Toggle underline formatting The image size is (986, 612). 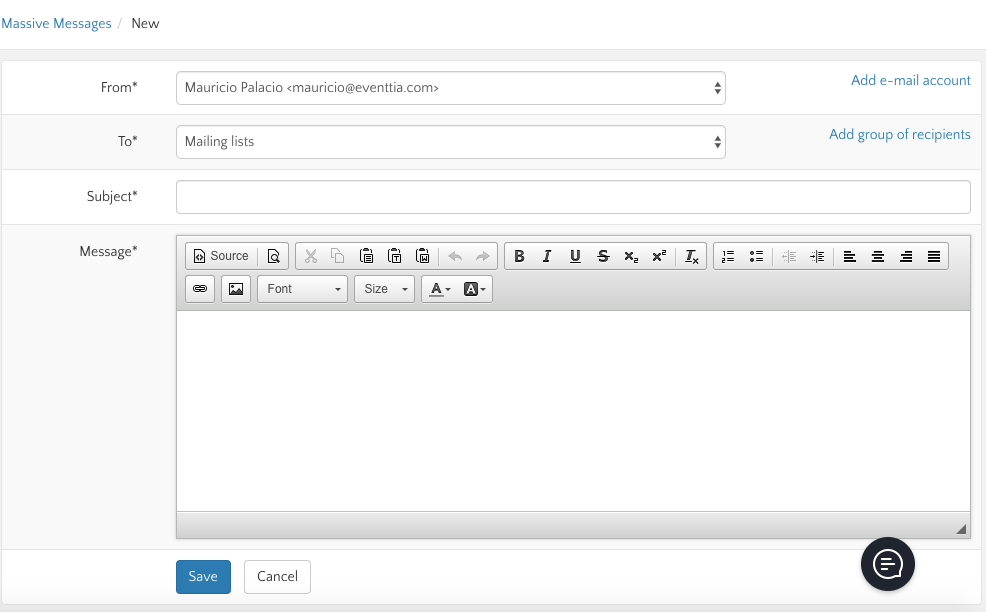pyautogui.click(x=575, y=256)
